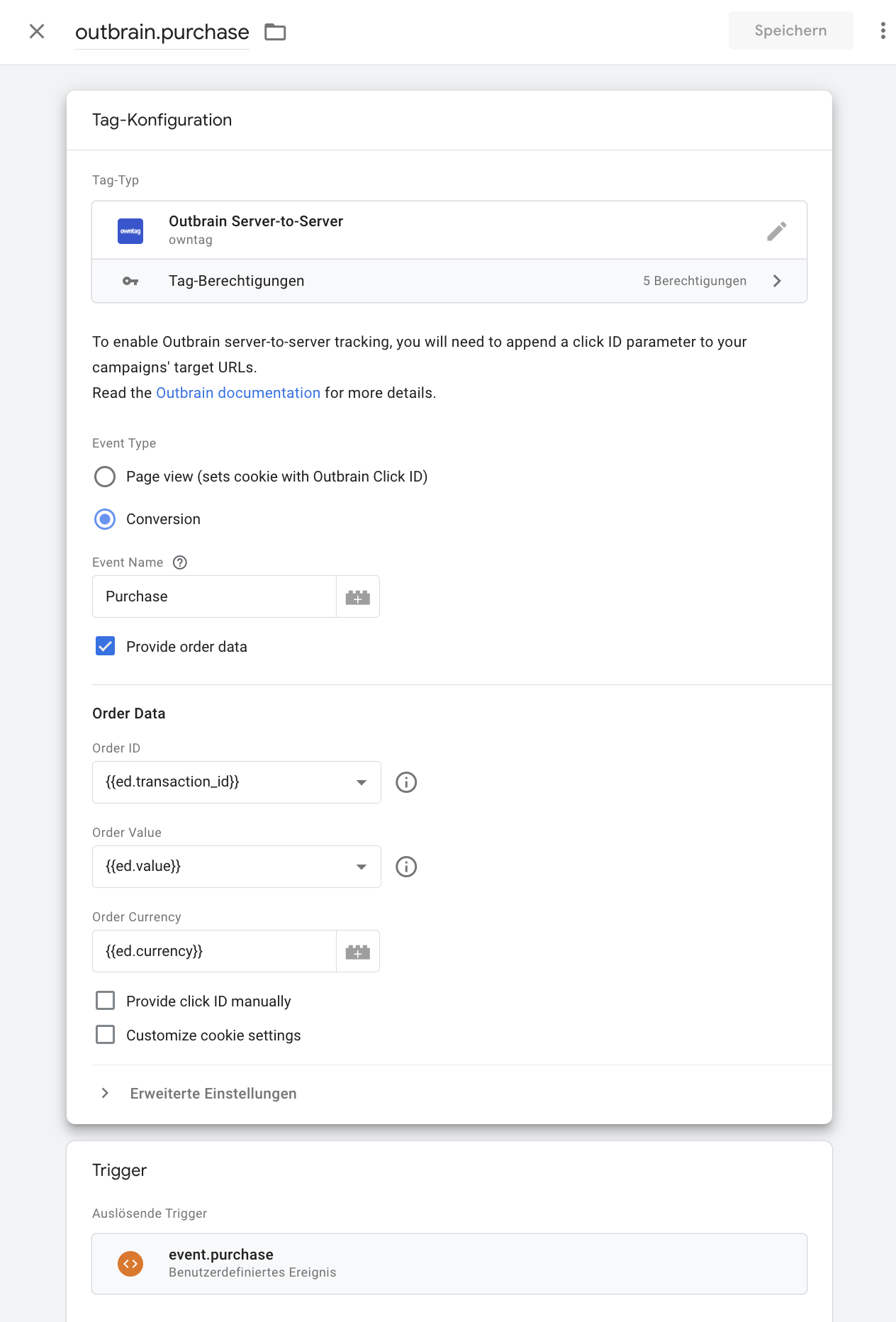Click the folder icon beside the tag name
This screenshot has width=896, height=1322.
pos(275,32)
